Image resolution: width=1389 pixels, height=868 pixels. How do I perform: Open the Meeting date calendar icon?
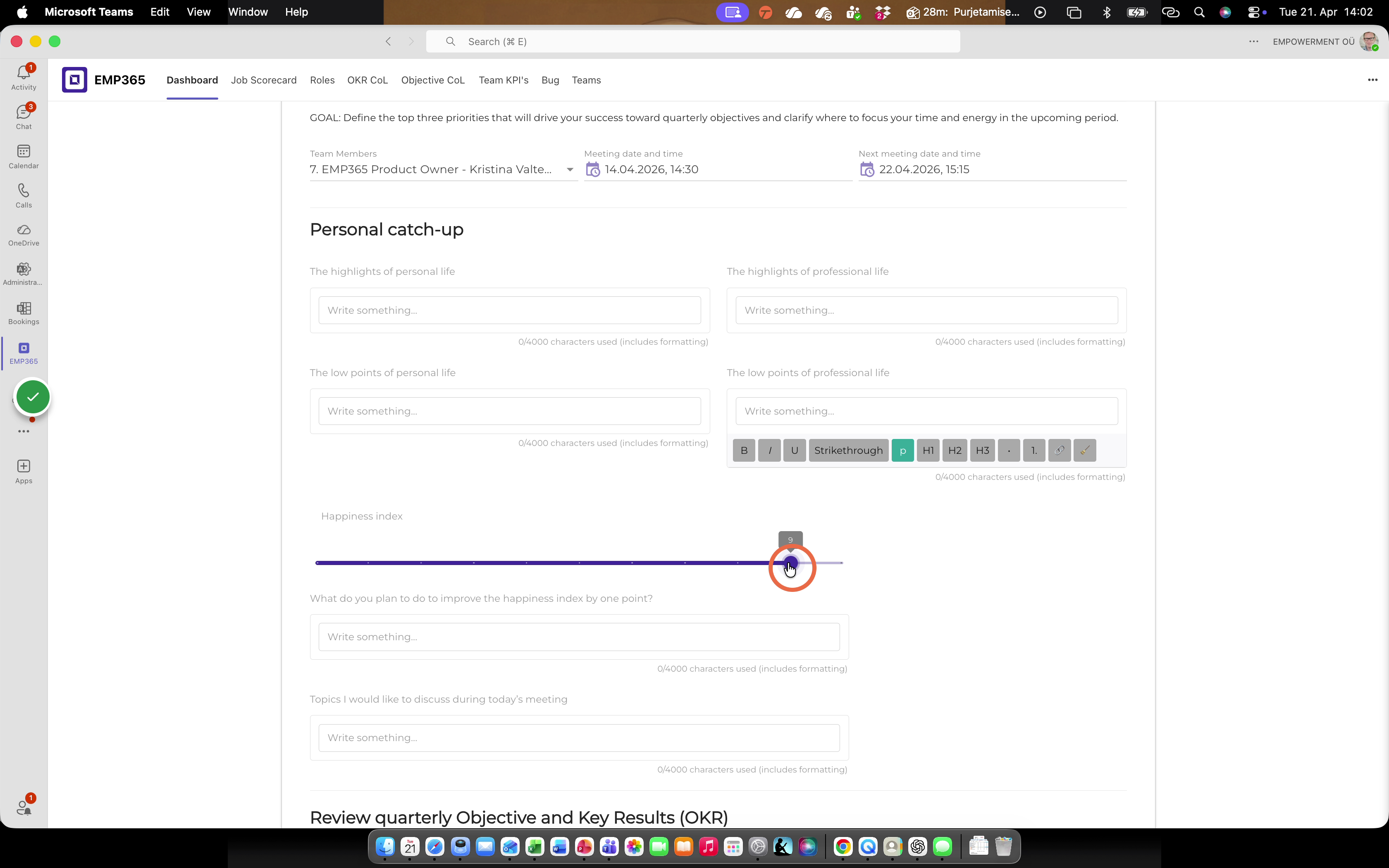click(593, 169)
